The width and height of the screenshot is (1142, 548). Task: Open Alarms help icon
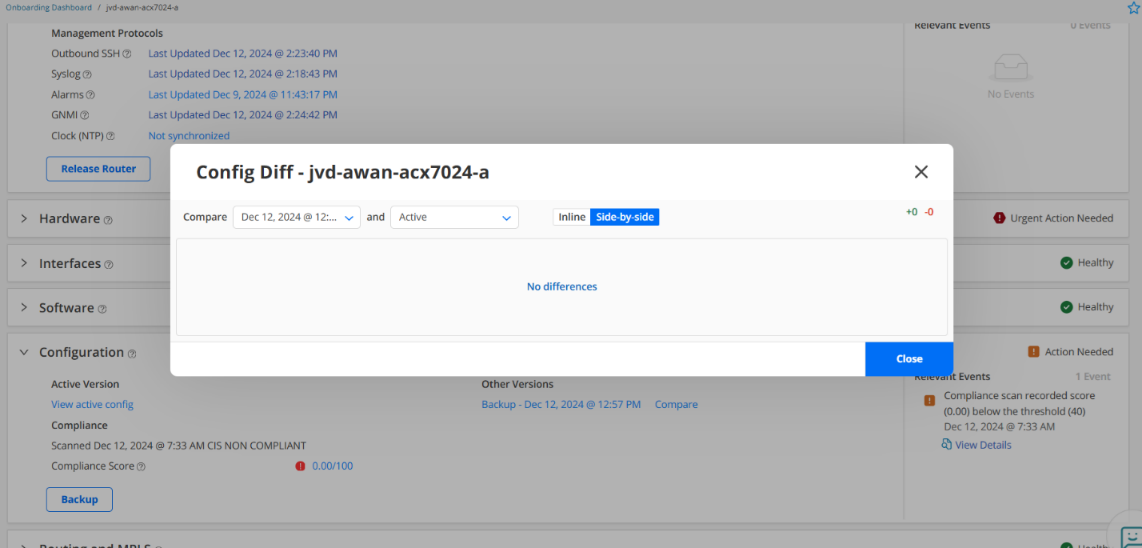point(90,95)
